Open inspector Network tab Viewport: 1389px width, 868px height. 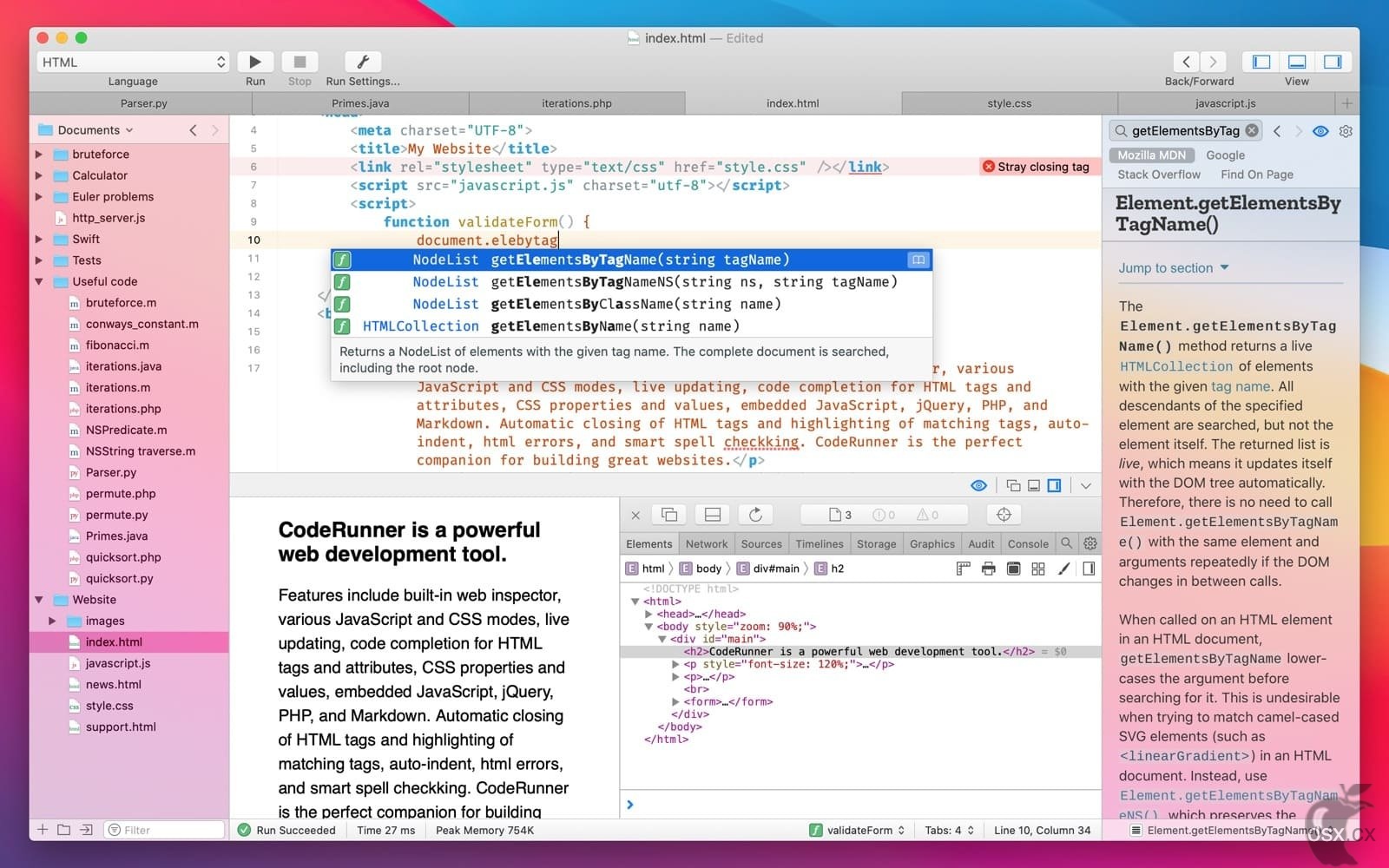(x=707, y=544)
